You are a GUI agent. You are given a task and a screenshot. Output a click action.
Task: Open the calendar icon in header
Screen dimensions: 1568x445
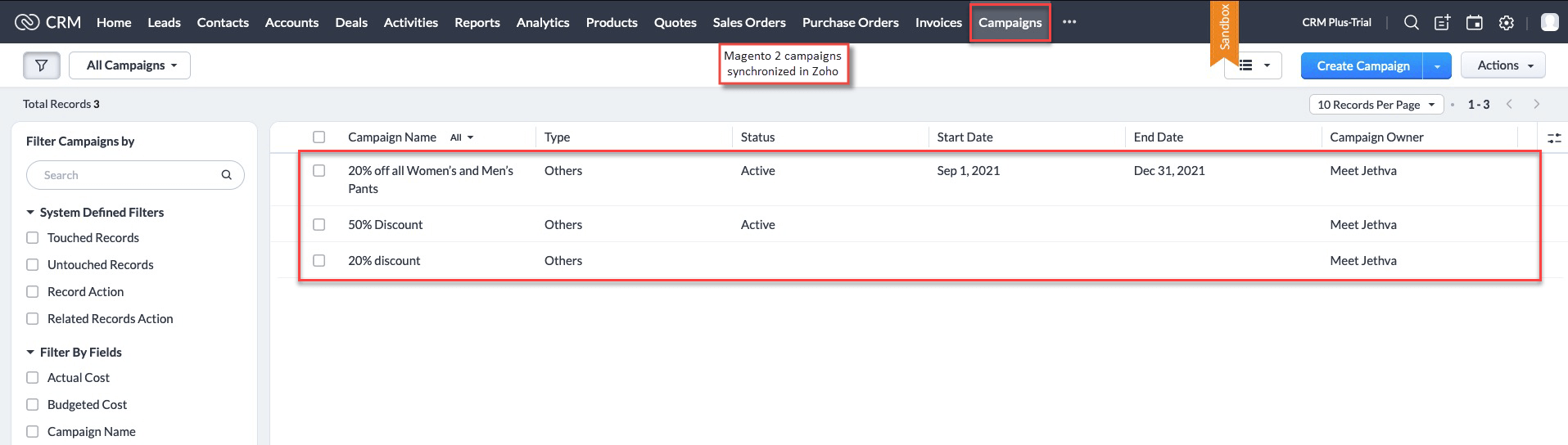[x=1475, y=23]
